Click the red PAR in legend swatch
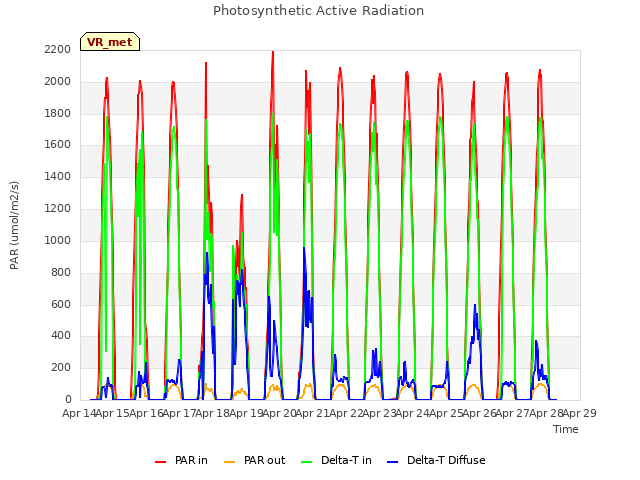This screenshot has width=640, height=480. [160, 462]
